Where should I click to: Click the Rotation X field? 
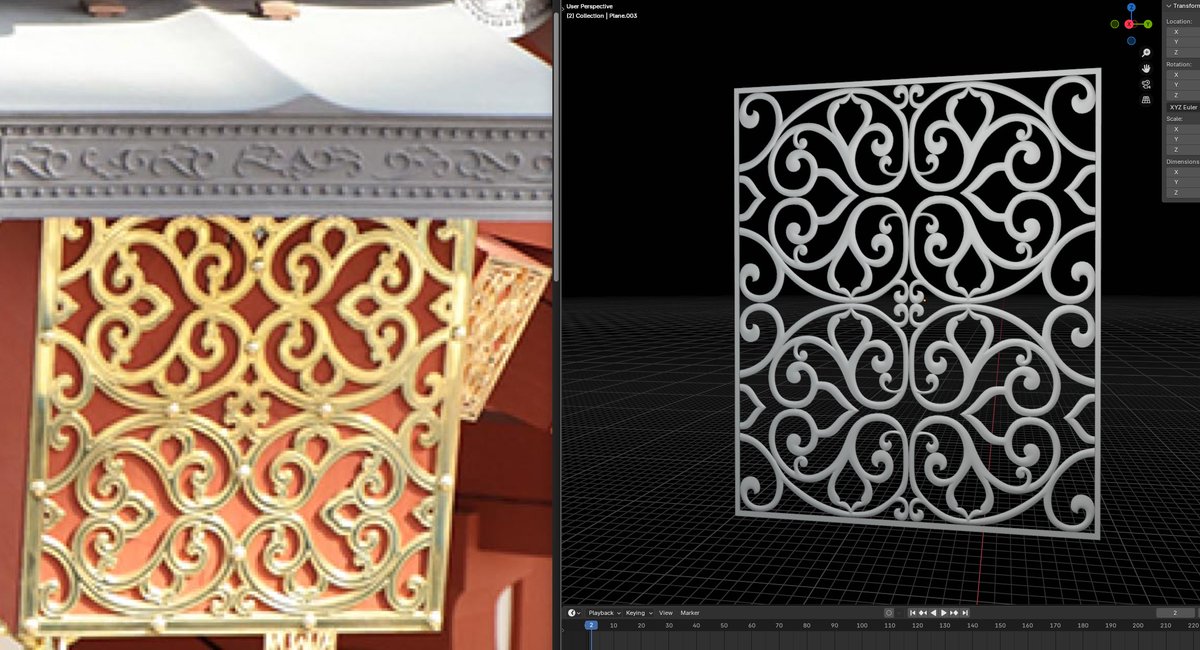click(x=1183, y=75)
